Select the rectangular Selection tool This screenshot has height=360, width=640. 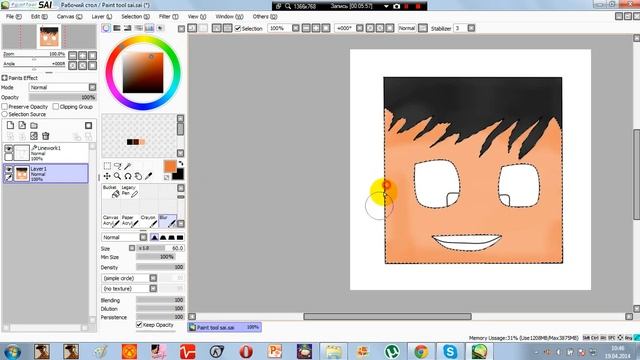[x=107, y=166]
